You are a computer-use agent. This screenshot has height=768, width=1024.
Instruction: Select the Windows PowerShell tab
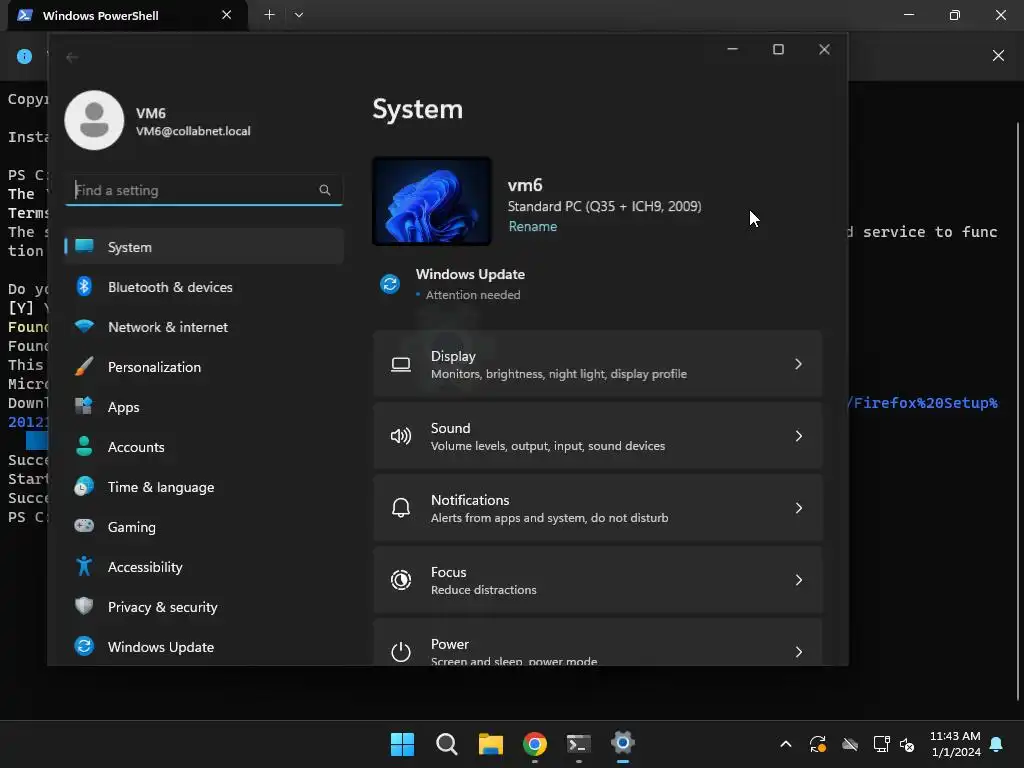pyautogui.click(x=127, y=15)
